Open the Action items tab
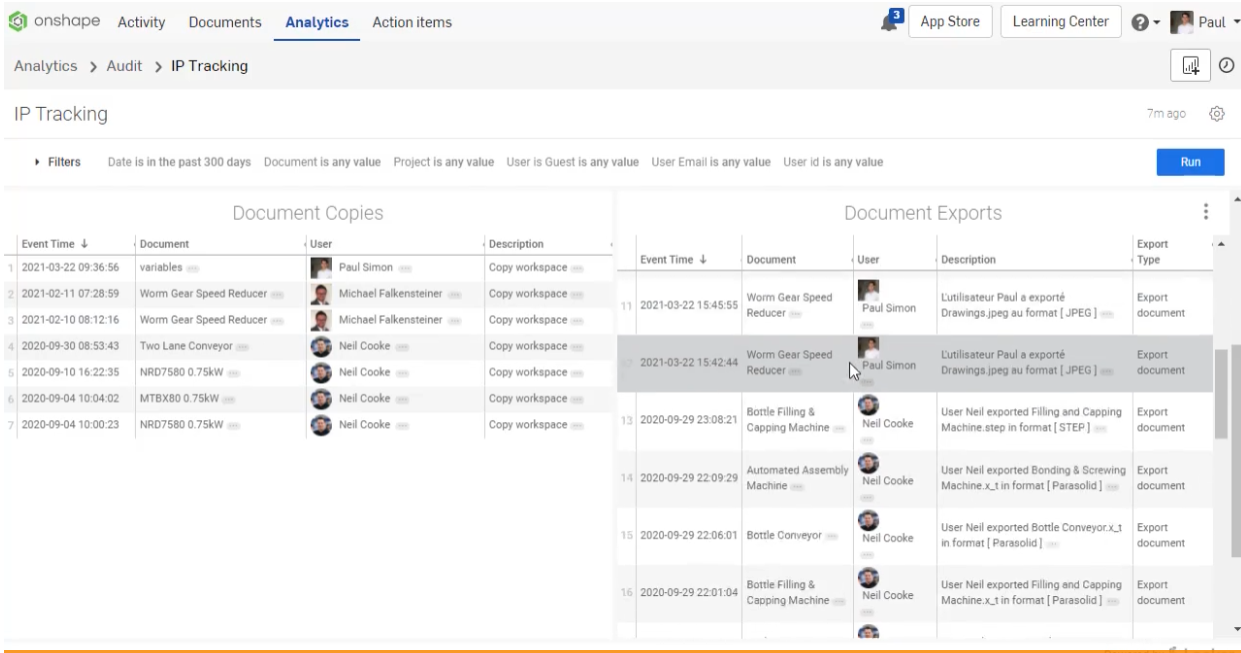Screen dimensions: 1241x653 click(x=412, y=22)
